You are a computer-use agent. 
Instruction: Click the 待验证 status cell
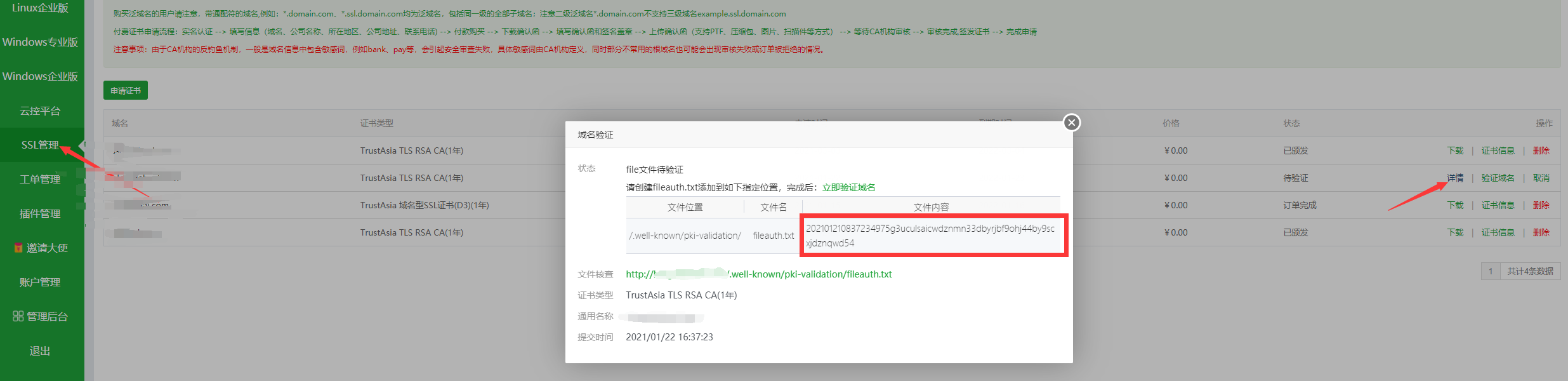1295,178
